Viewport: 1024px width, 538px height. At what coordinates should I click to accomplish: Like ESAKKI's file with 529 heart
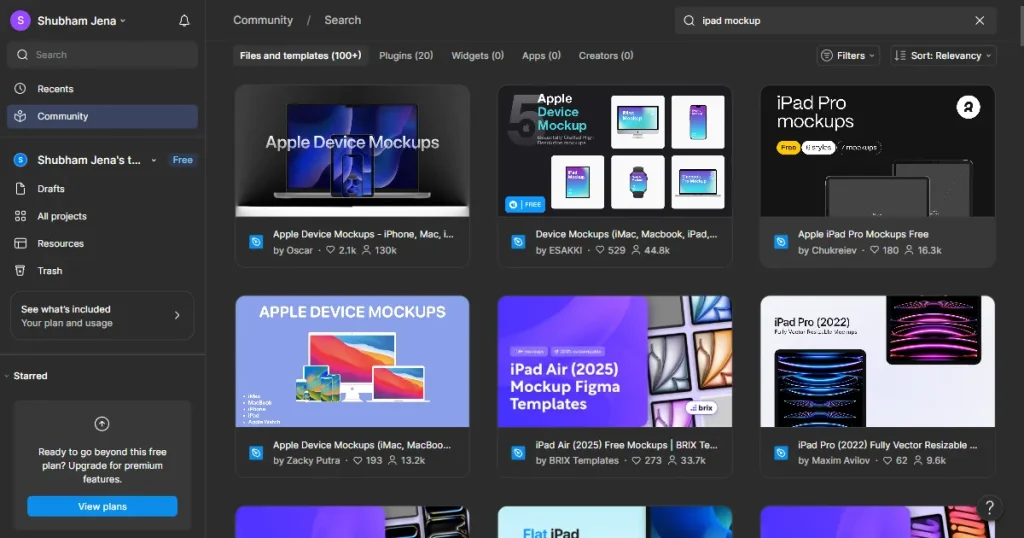[x=600, y=250]
